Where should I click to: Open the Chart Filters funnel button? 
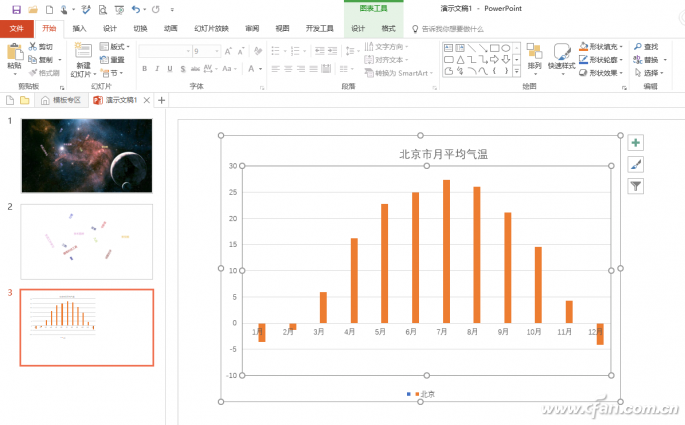click(636, 186)
